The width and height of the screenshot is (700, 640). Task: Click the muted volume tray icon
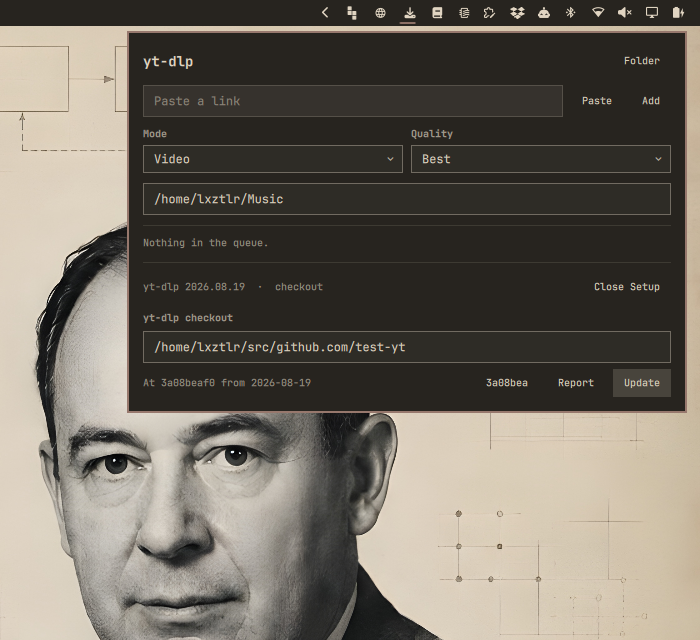point(625,12)
